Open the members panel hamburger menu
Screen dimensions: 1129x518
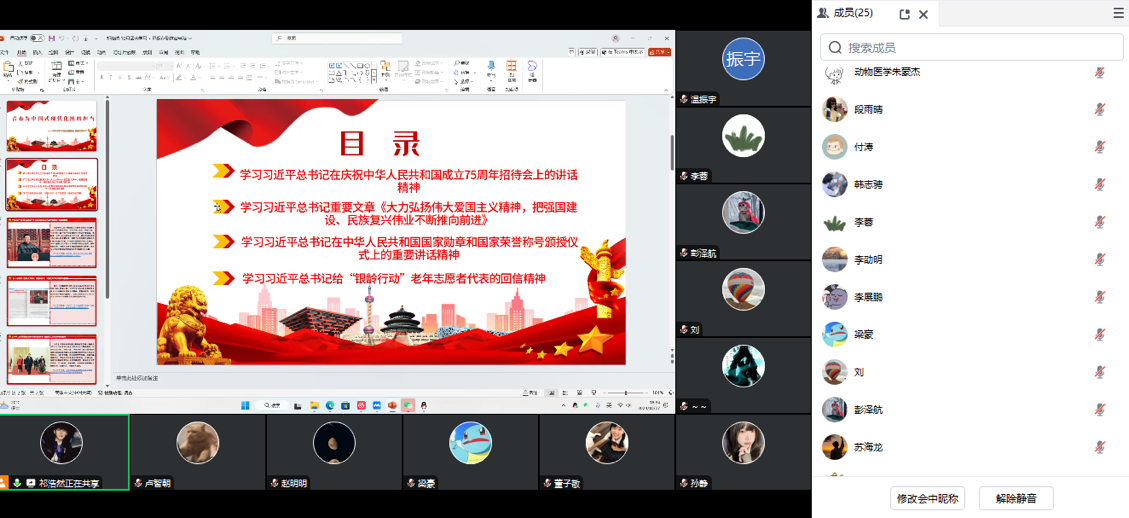(1118, 13)
